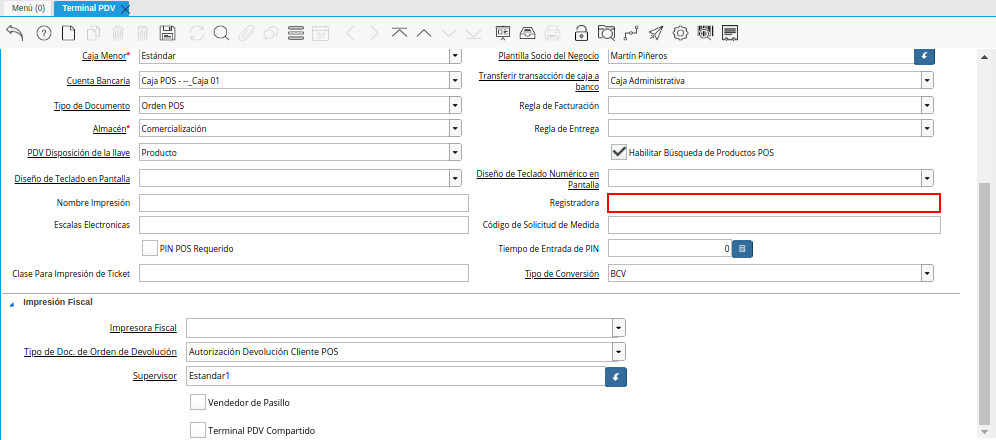This screenshot has width=996, height=440.
Task: Click the right angle detail record arrow
Action: [374, 33]
